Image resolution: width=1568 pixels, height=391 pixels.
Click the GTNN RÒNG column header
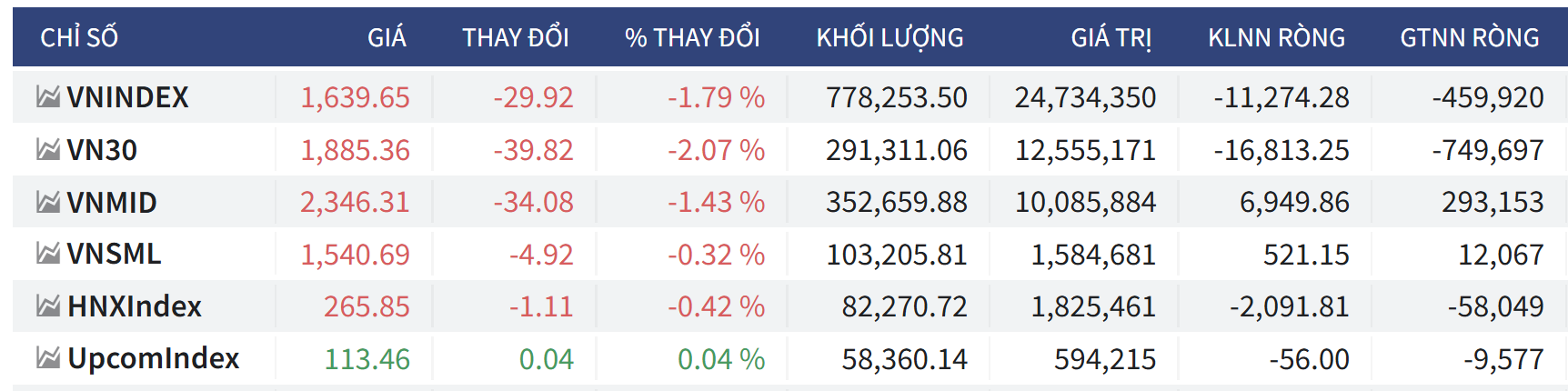(1469, 38)
